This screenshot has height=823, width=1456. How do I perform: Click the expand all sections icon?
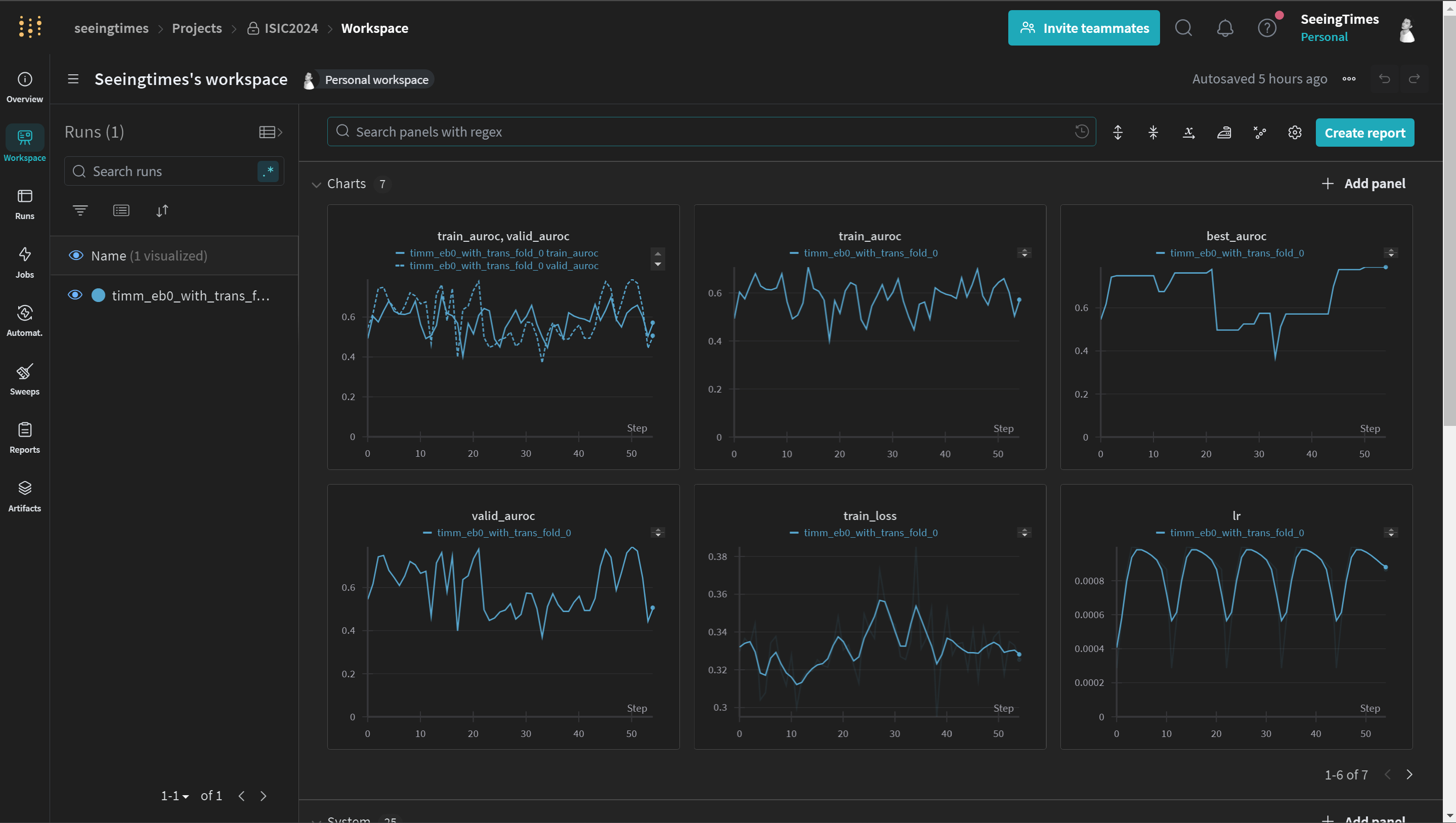coord(1118,132)
